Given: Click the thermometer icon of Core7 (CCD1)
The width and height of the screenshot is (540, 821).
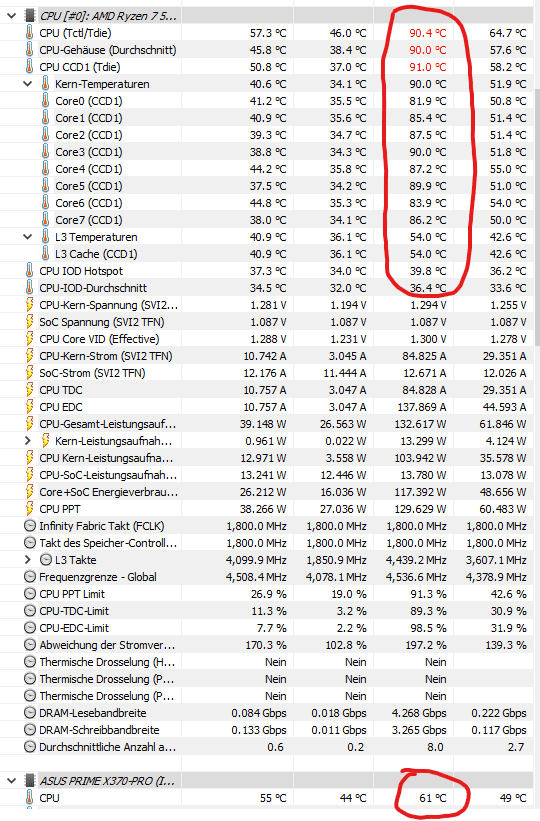Looking at the screenshot, I should coord(45,220).
